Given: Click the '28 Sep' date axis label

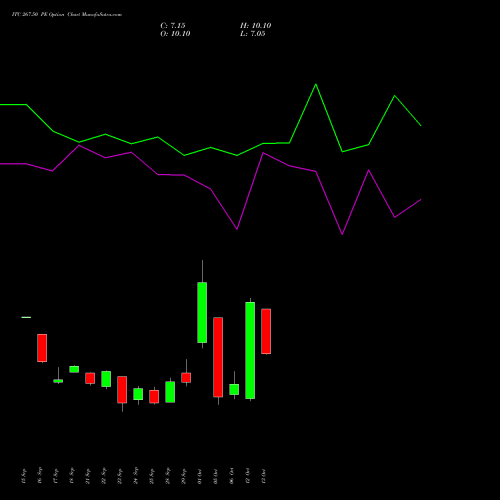Looking at the screenshot, I should [168, 476].
